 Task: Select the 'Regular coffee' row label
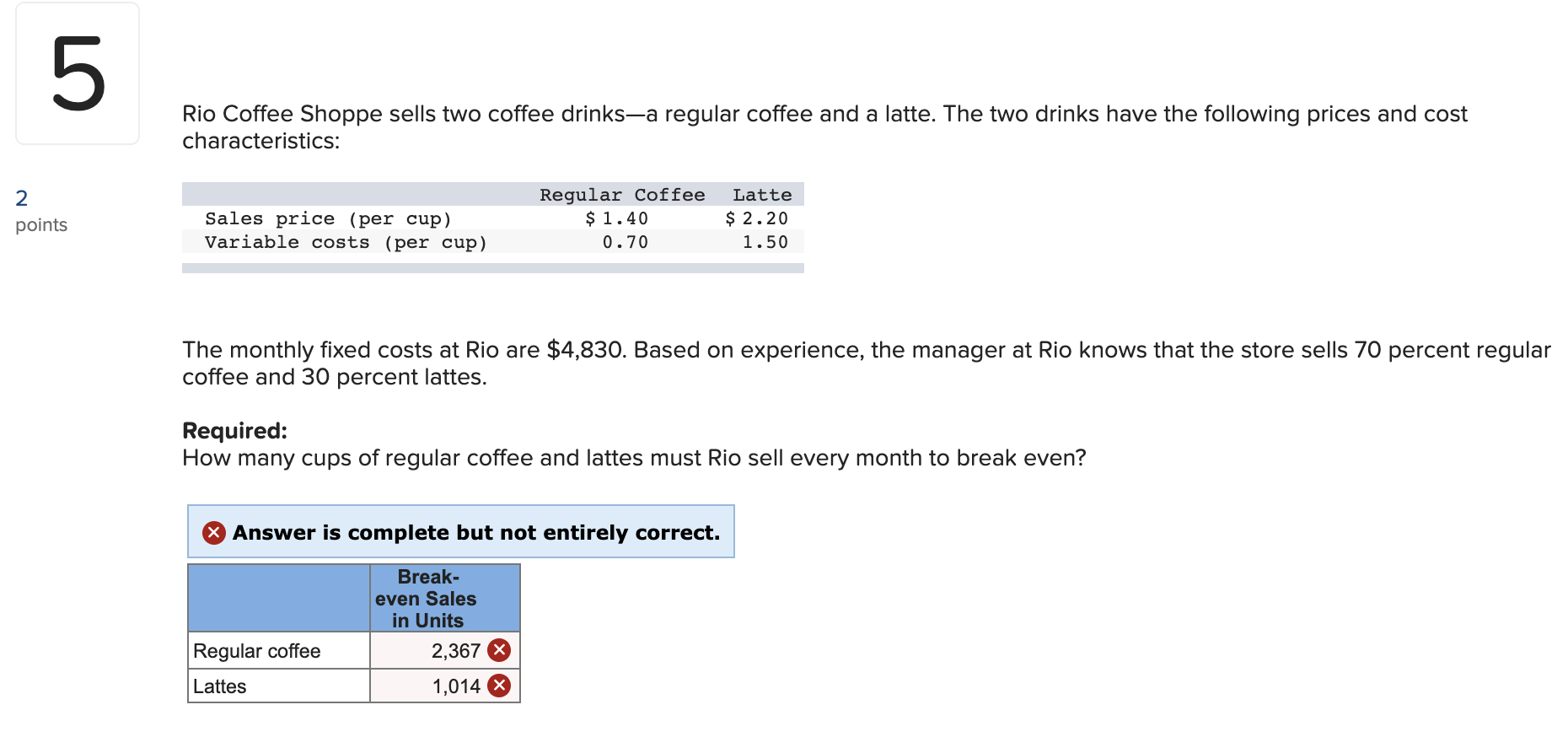tap(257, 650)
